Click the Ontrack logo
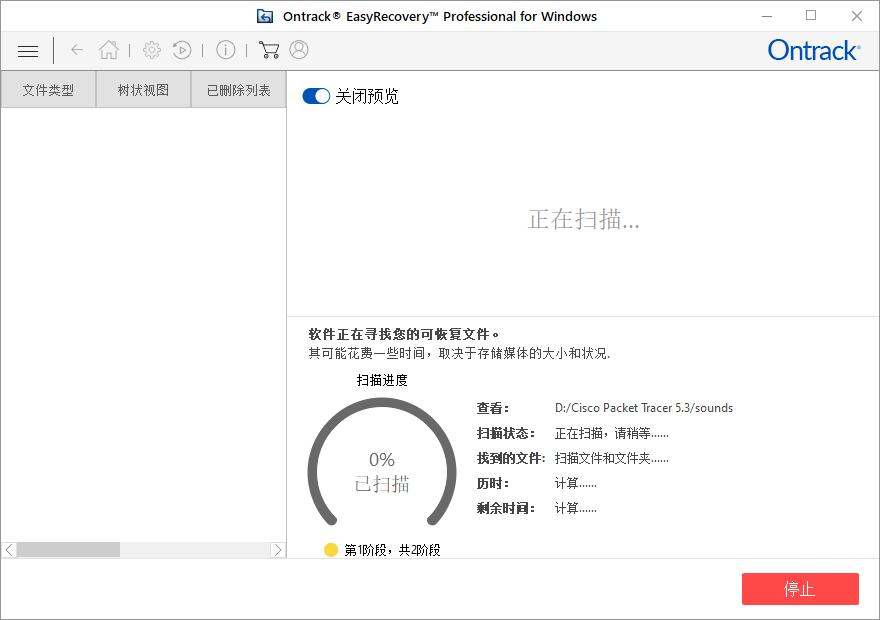 coord(813,50)
